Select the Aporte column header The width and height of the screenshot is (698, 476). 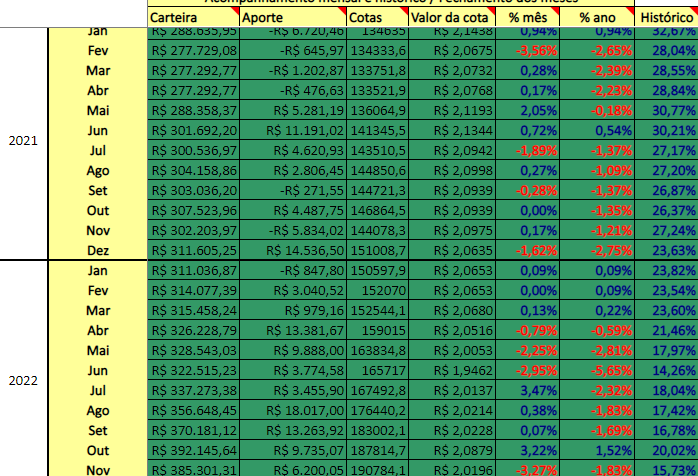(x=293, y=17)
